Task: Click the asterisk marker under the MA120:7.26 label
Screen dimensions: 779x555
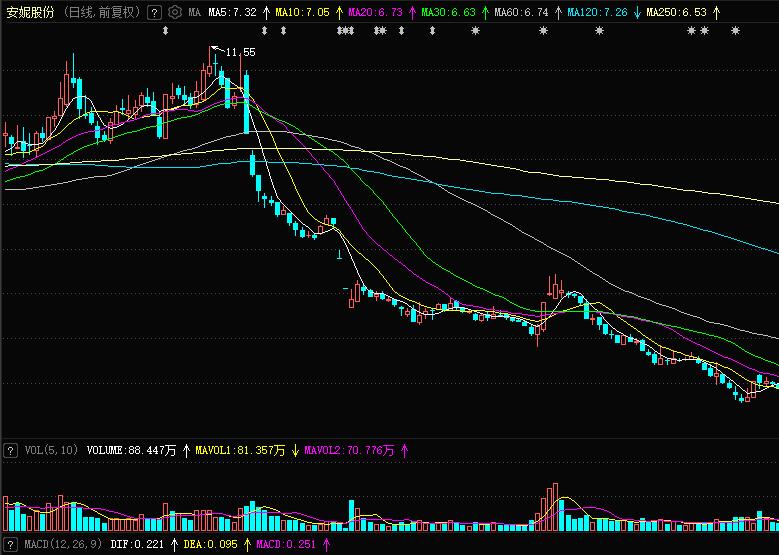Action: click(x=600, y=31)
